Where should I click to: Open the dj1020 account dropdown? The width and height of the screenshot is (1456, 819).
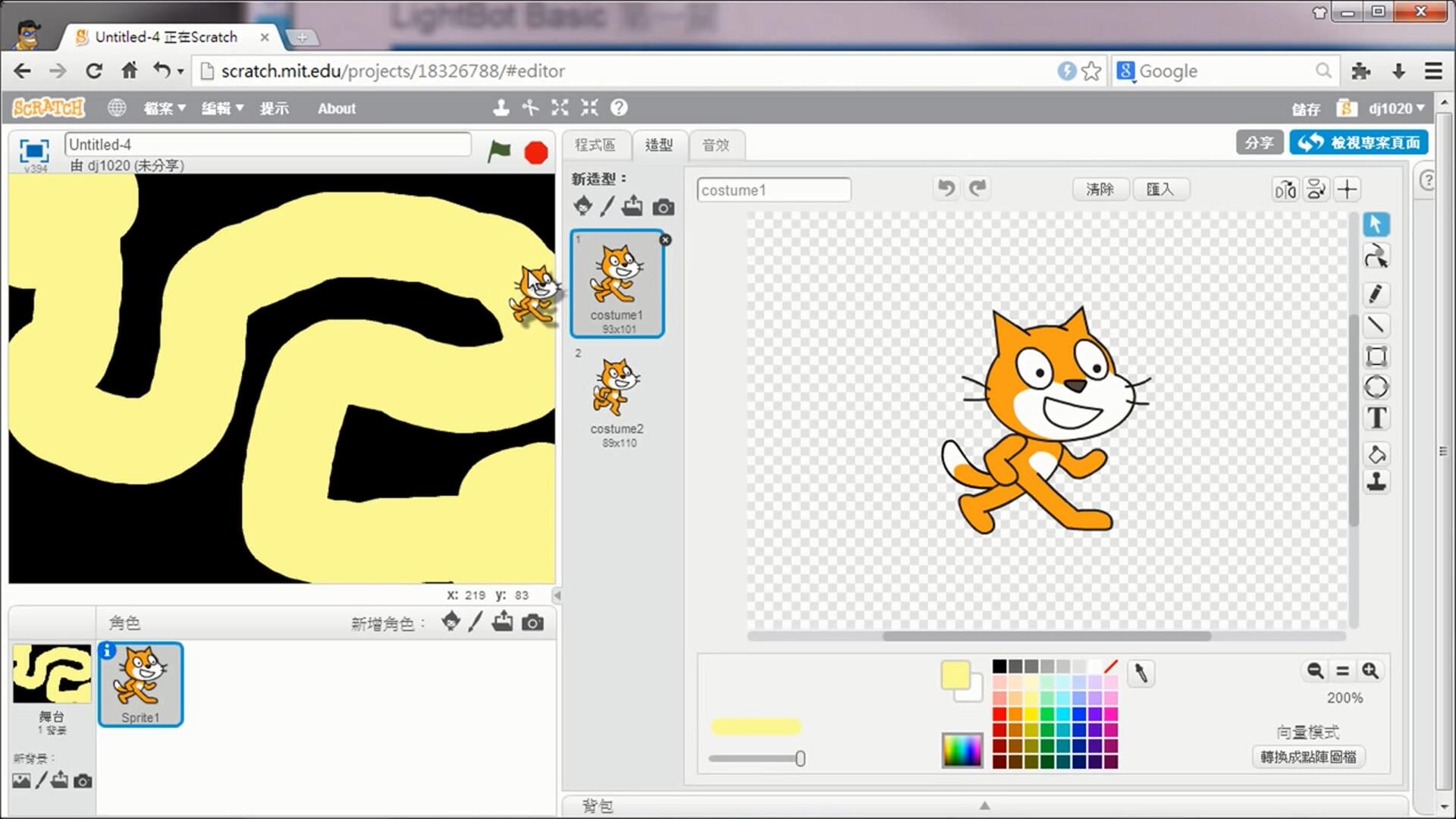[x=1396, y=108]
